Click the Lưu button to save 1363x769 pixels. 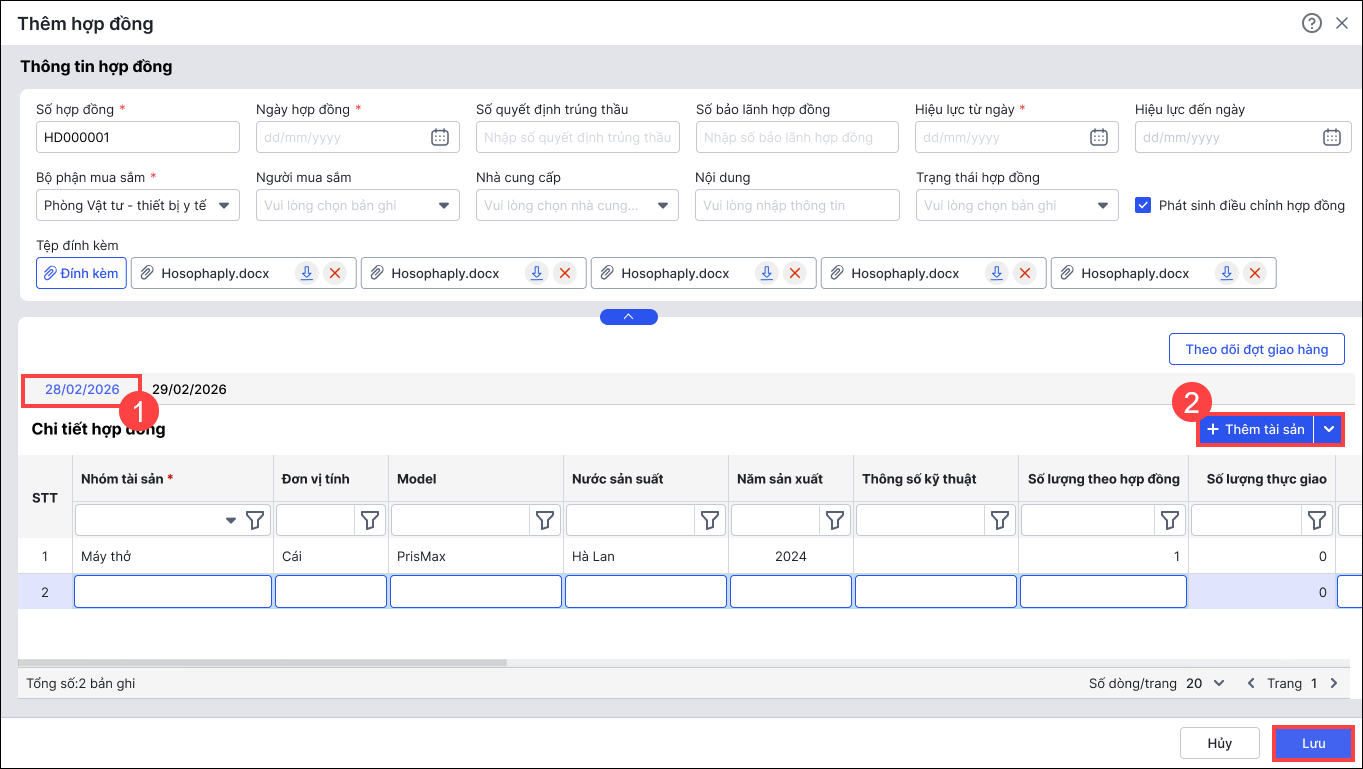tap(1312, 743)
